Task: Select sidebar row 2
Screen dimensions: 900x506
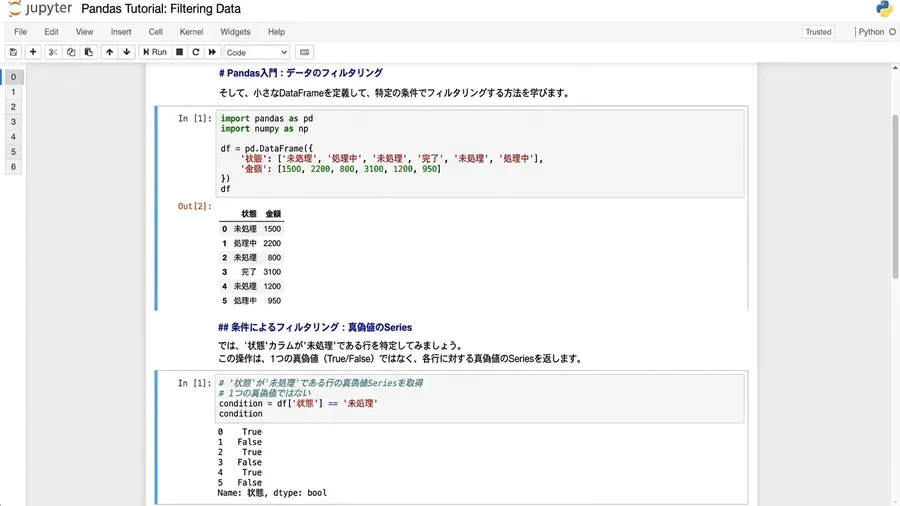Action: click(13, 107)
